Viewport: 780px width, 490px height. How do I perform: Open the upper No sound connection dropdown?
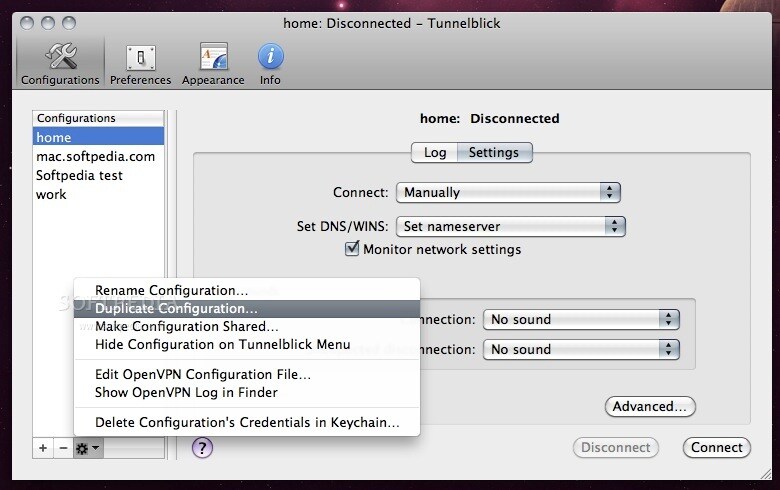click(x=581, y=319)
